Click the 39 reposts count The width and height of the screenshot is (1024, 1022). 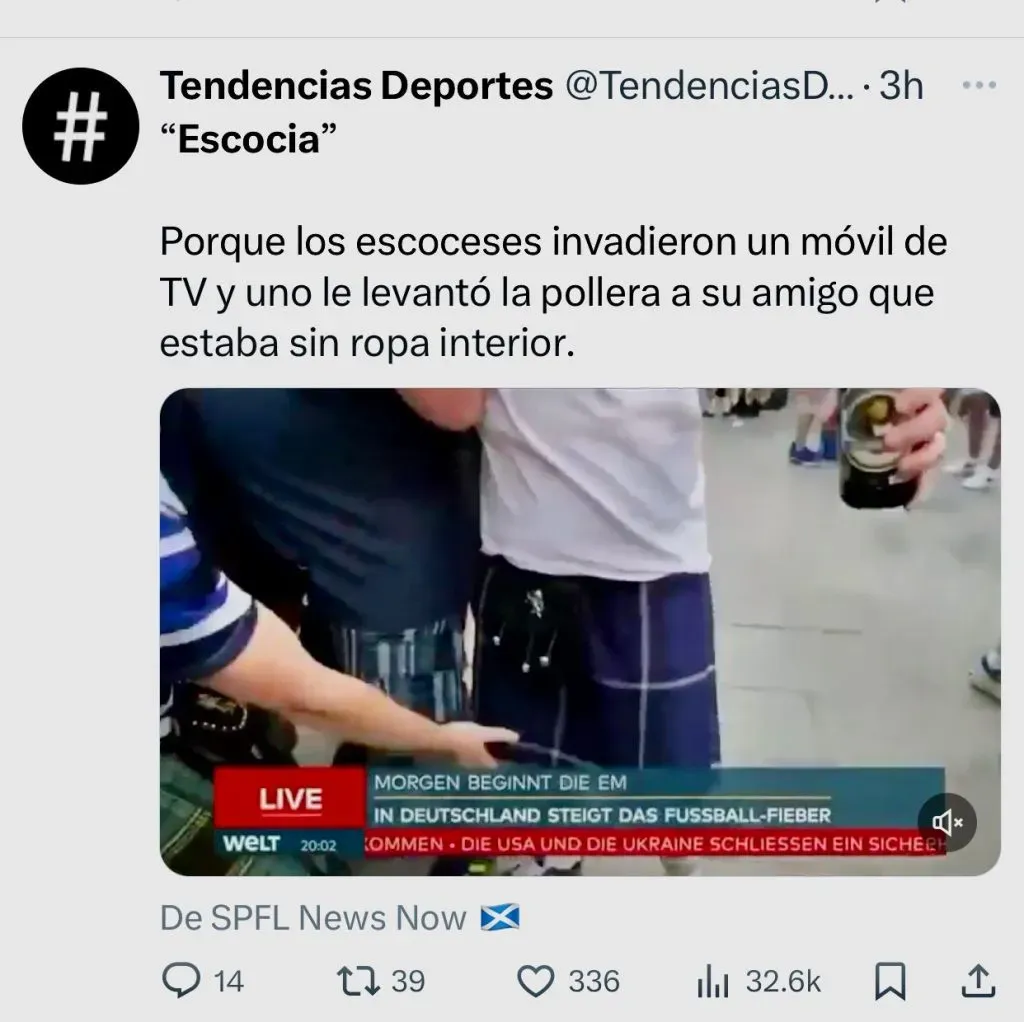[x=408, y=982]
